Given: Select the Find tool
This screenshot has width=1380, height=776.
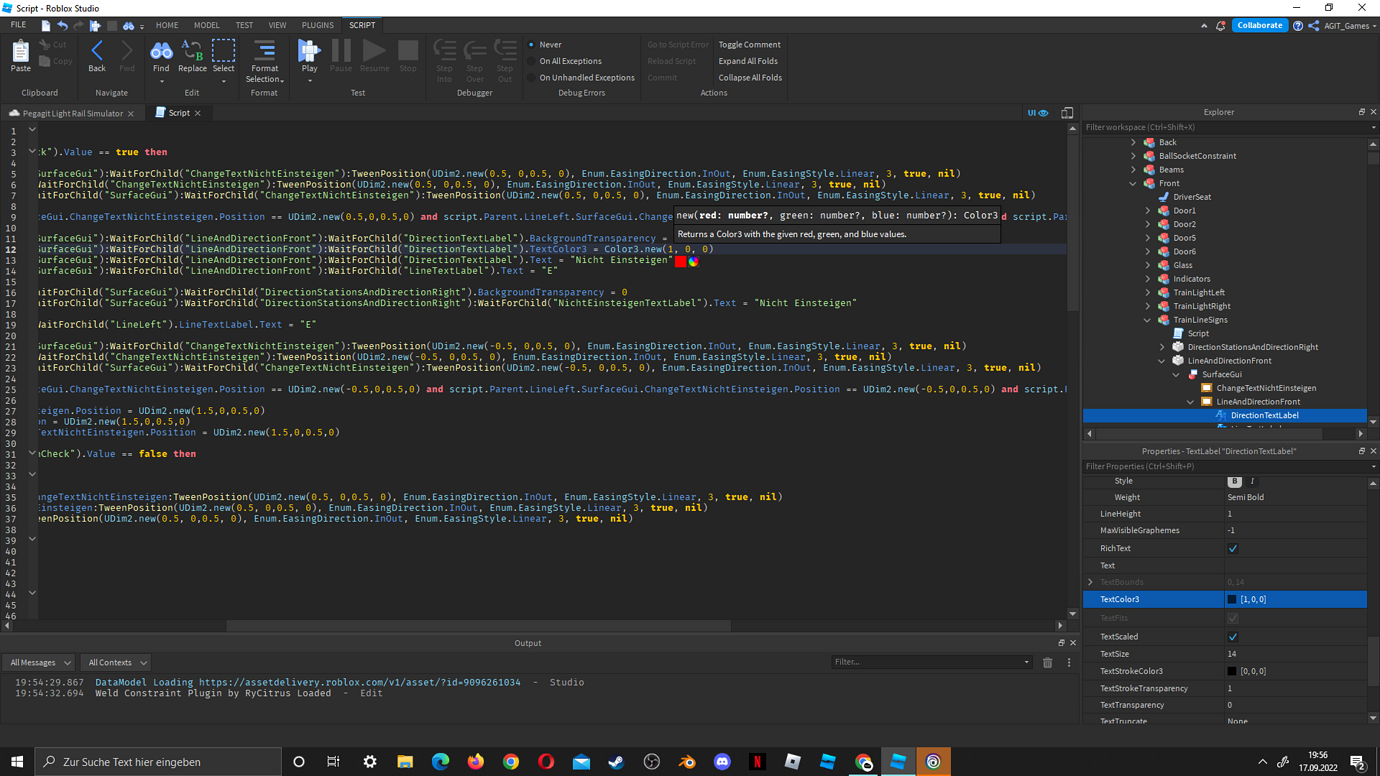Looking at the screenshot, I should [x=161, y=57].
